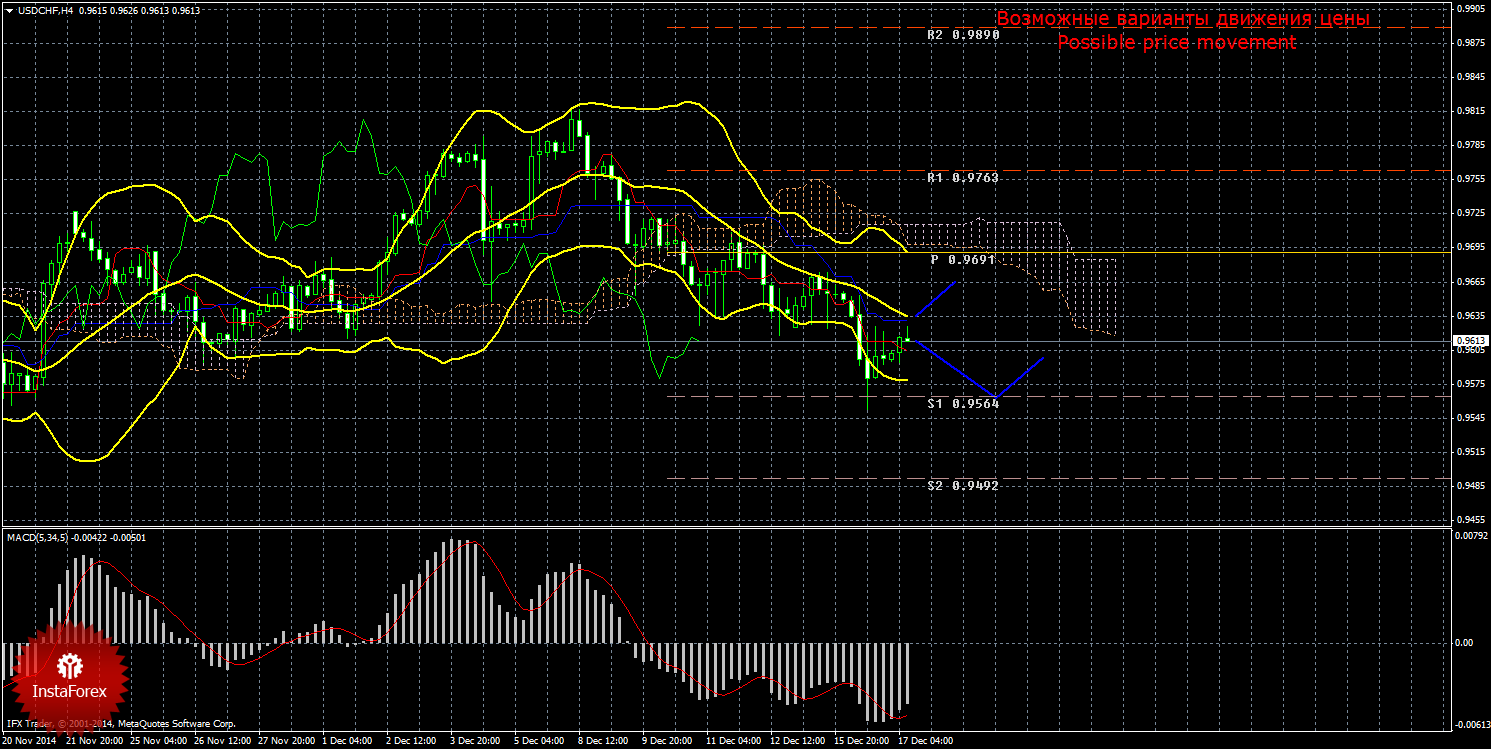Click the MACD(5,34,5) indicator label
1491x749 pixels.
pos(75,537)
